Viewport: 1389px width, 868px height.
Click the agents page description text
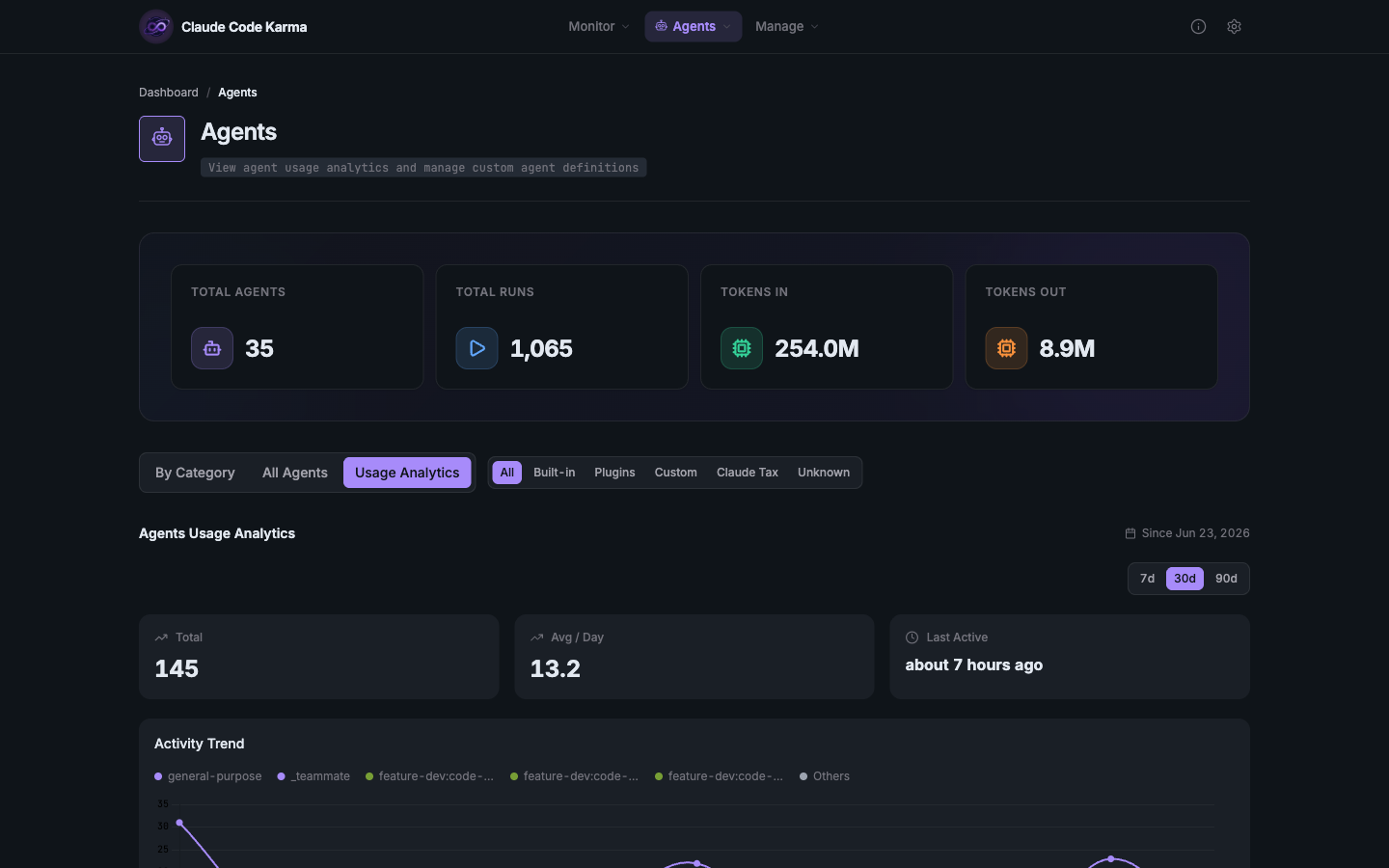(x=423, y=168)
